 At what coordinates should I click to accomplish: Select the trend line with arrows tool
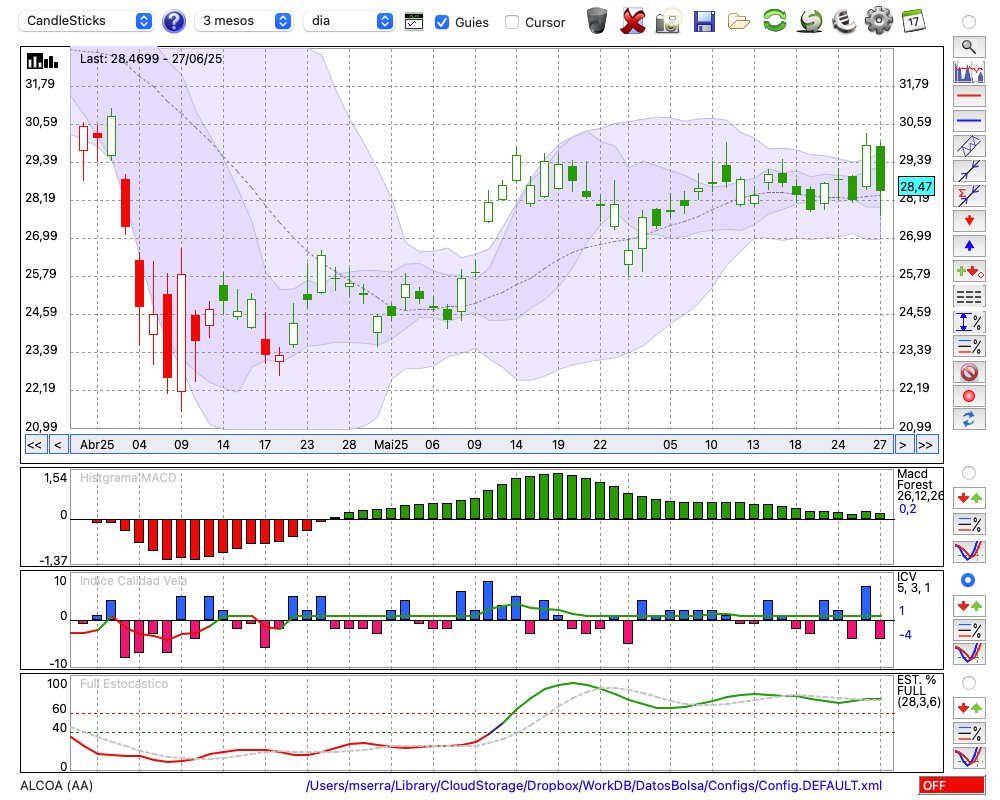pyautogui.click(x=969, y=171)
